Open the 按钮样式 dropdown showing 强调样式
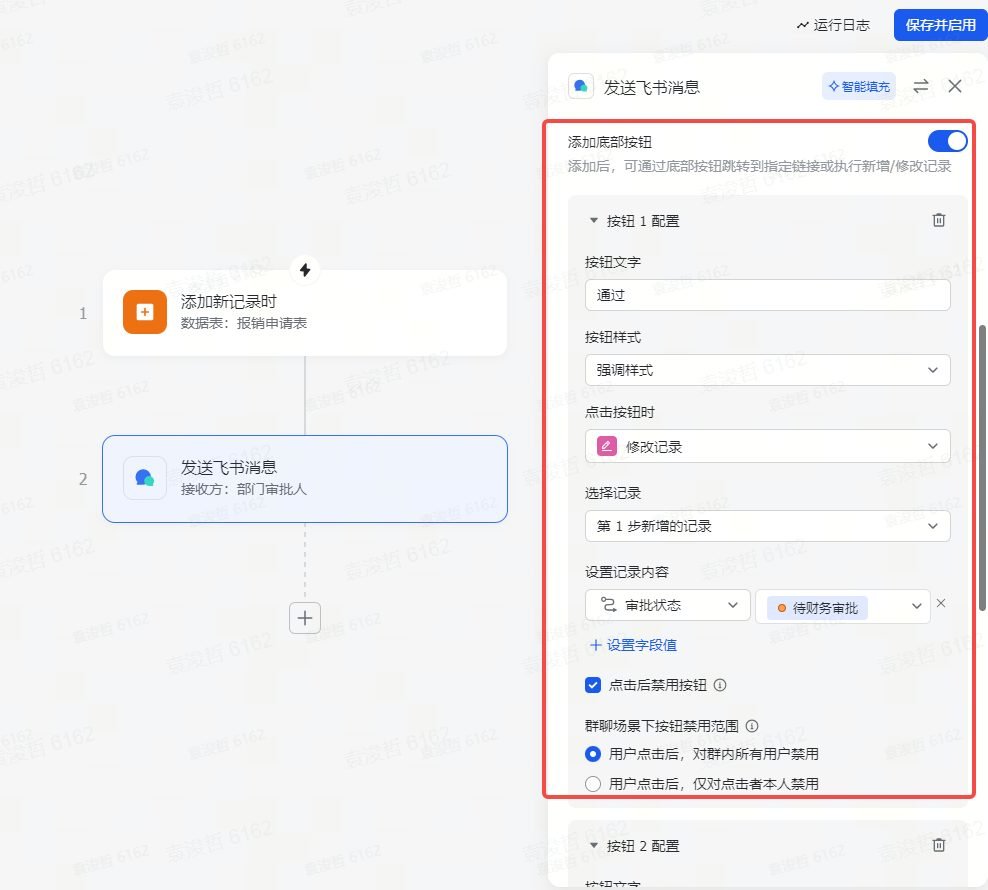 pos(767,370)
